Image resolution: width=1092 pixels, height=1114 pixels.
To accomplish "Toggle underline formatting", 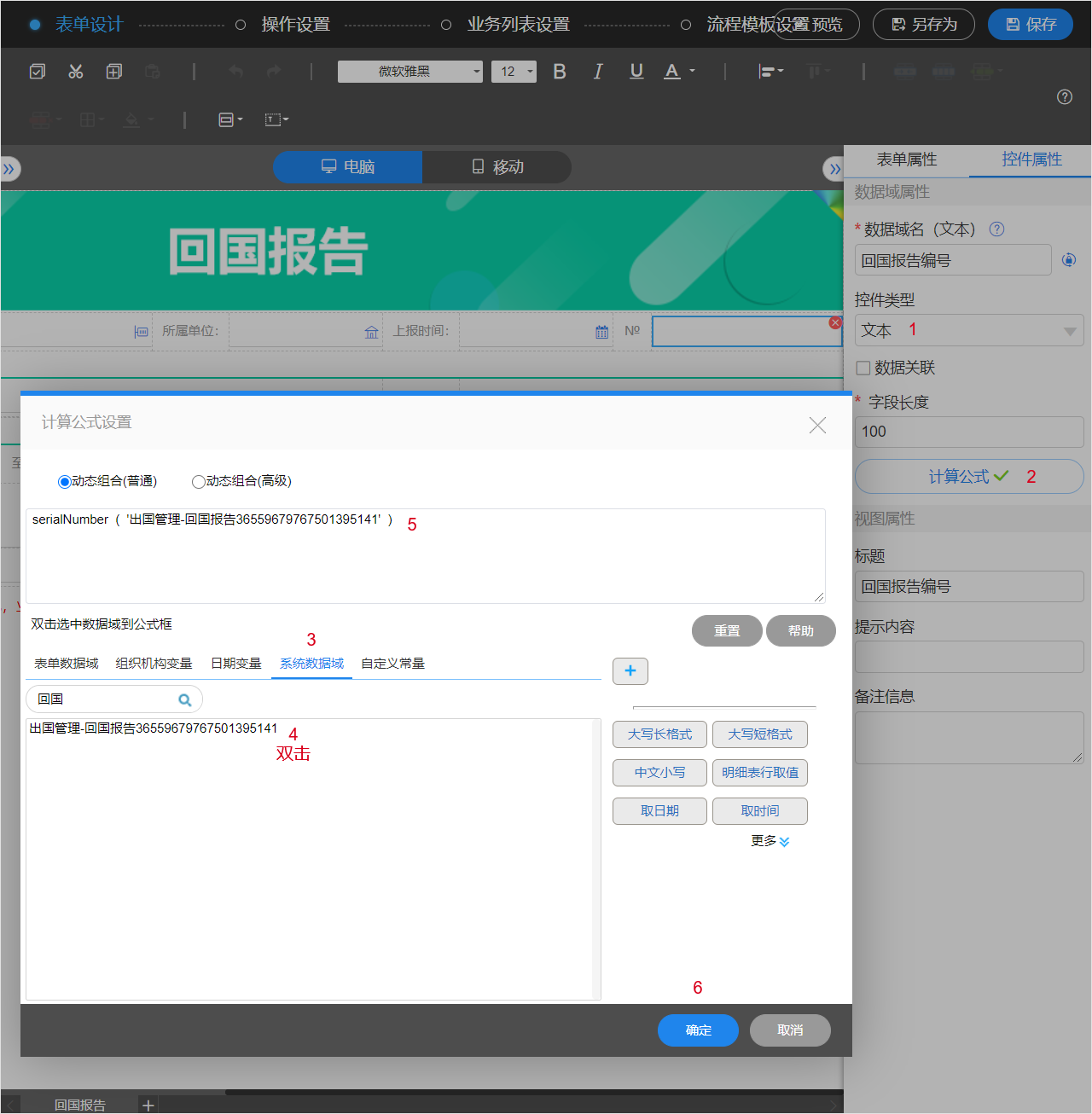I will [x=636, y=72].
